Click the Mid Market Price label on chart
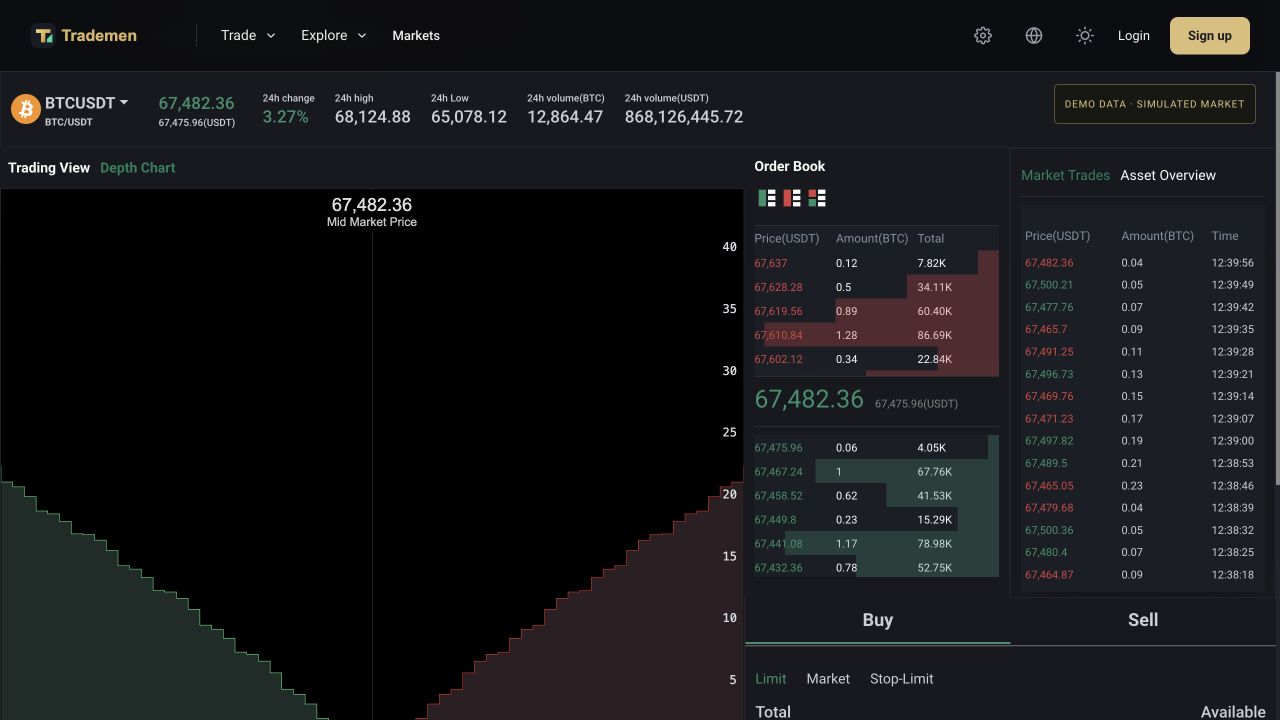This screenshot has width=1280, height=720. 372,222
